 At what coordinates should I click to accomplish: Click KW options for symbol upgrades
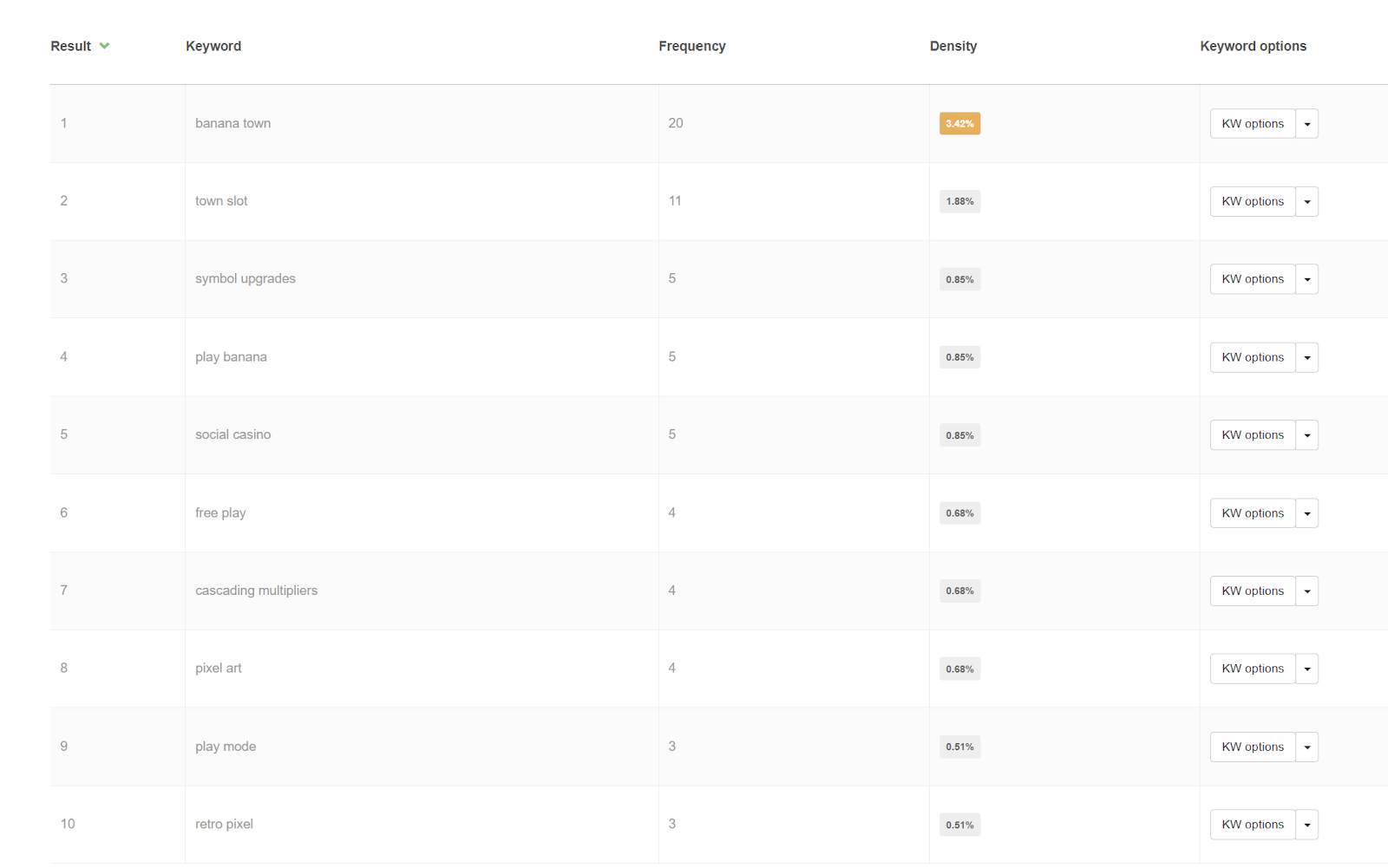(1252, 279)
